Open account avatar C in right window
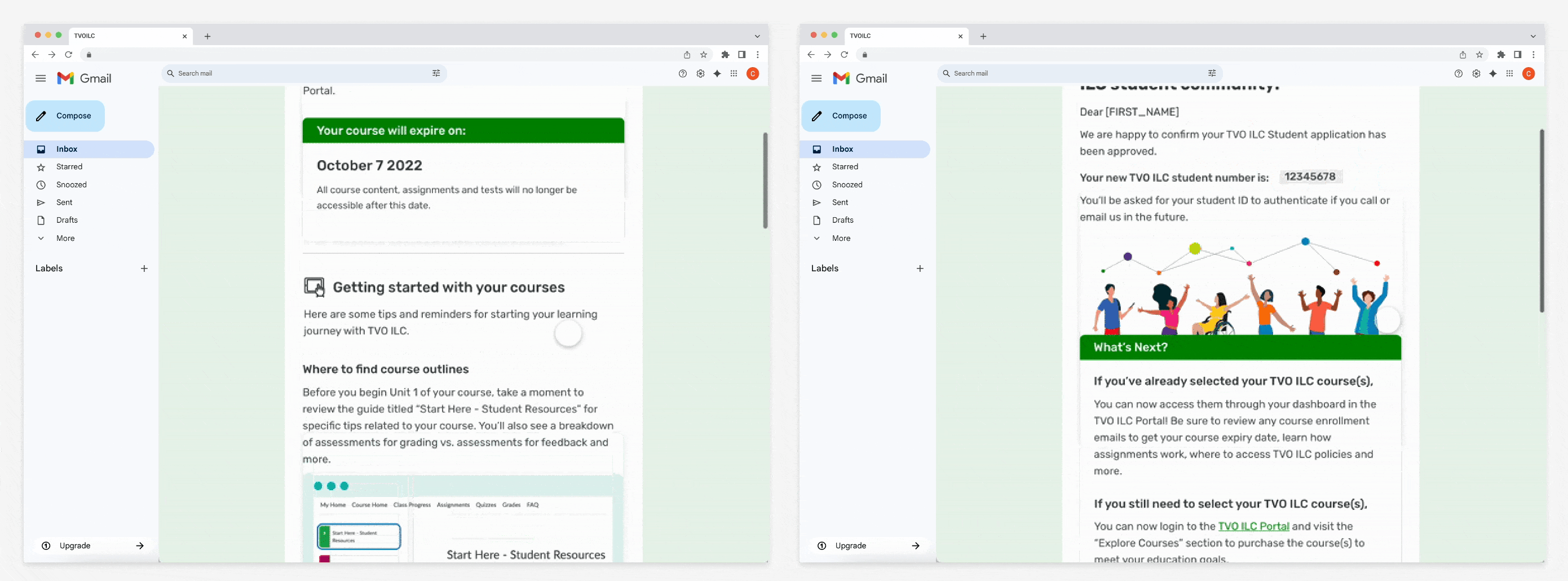The image size is (1568, 581). click(1529, 74)
